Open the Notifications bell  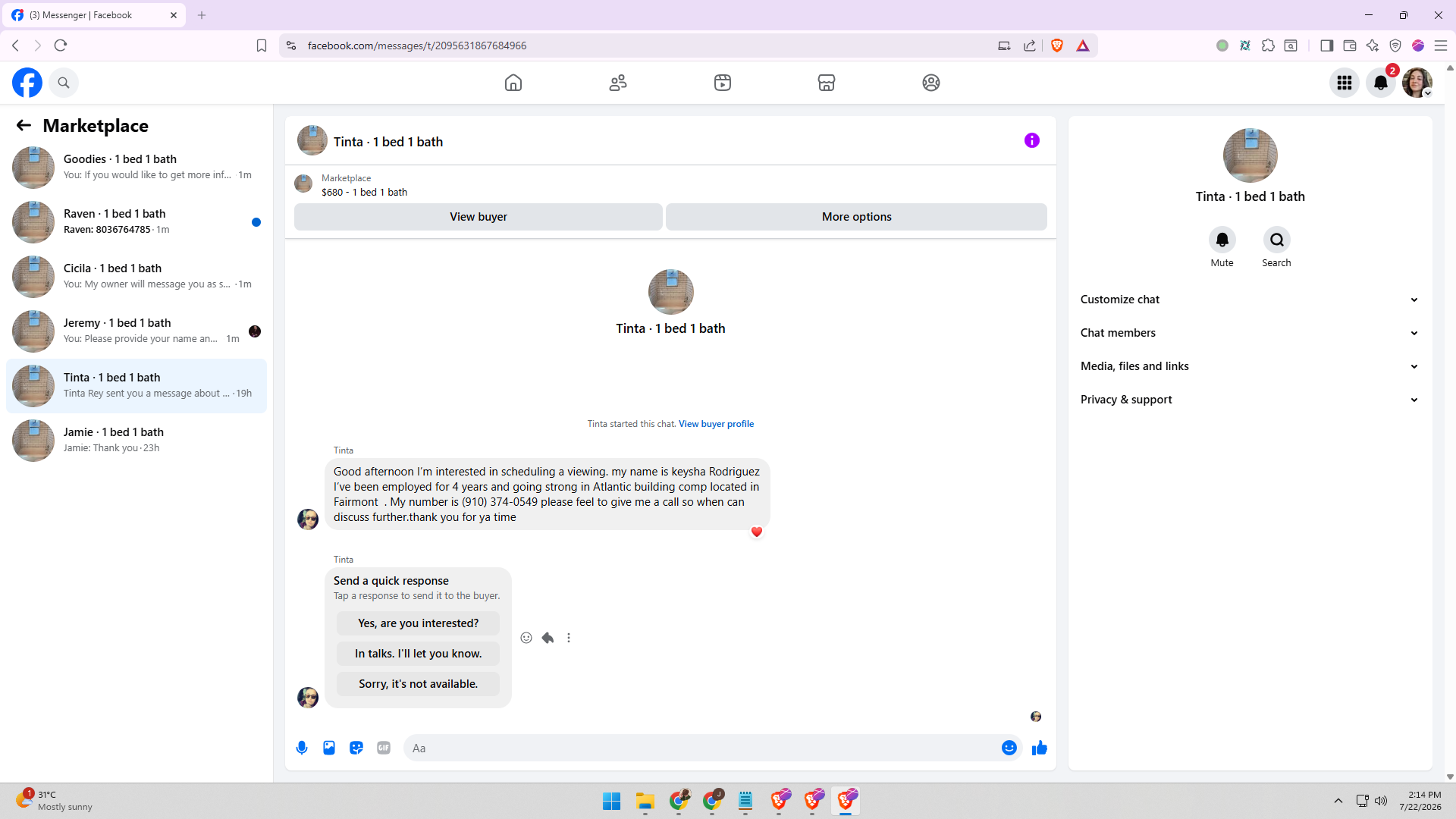(x=1381, y=83)
